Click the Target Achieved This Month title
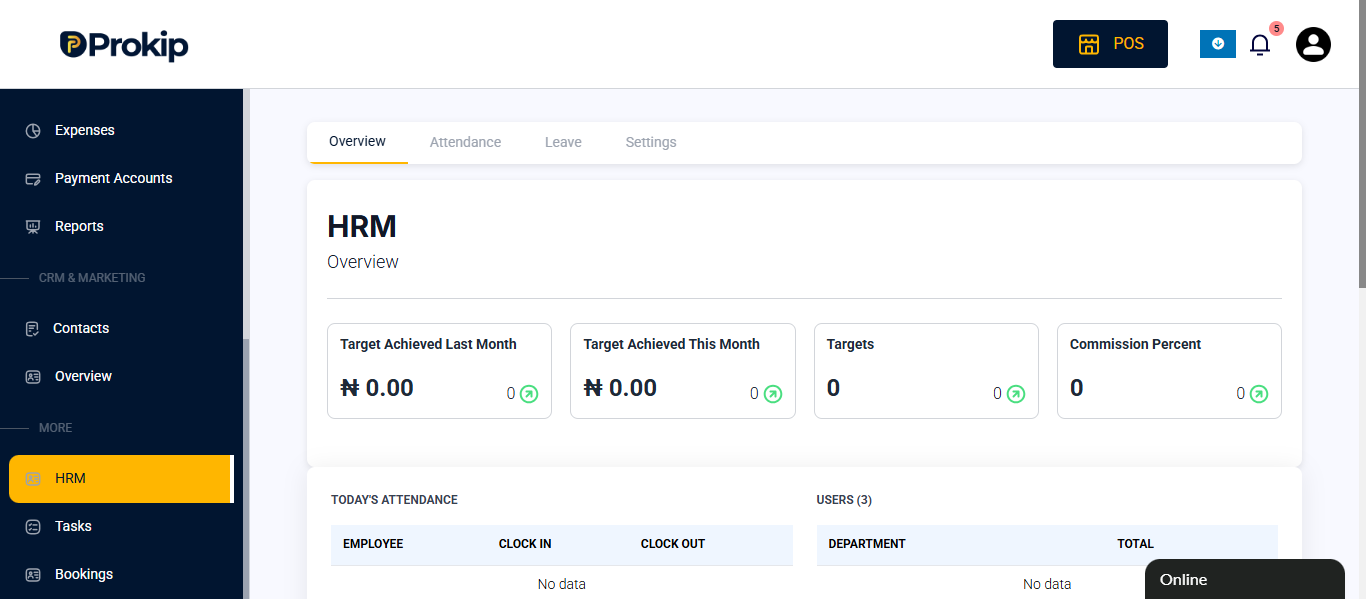Image resolution: width=1366 pixels, height=599 pixels. [672, 344]
